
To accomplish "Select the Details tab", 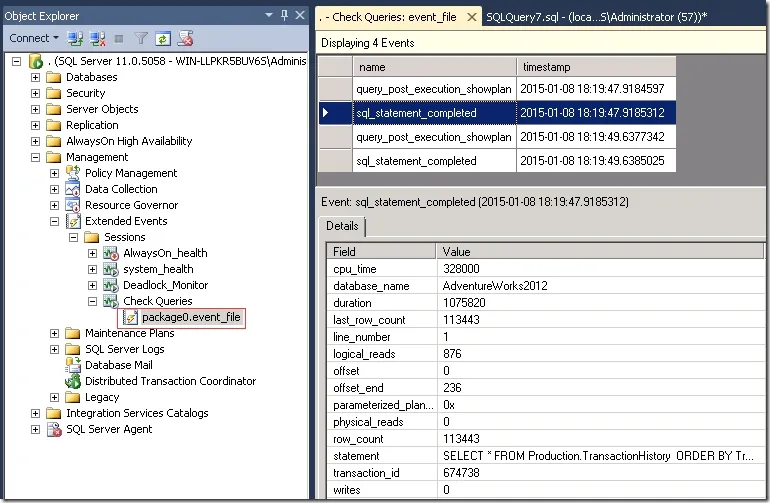I will coord(342,226).
